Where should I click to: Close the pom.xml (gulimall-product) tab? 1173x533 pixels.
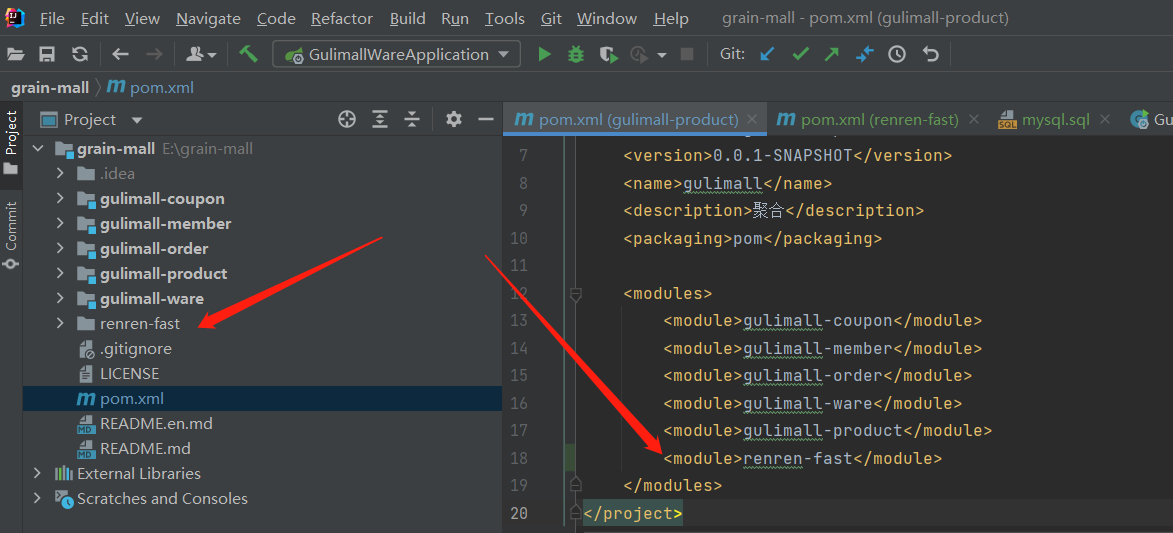753,120
